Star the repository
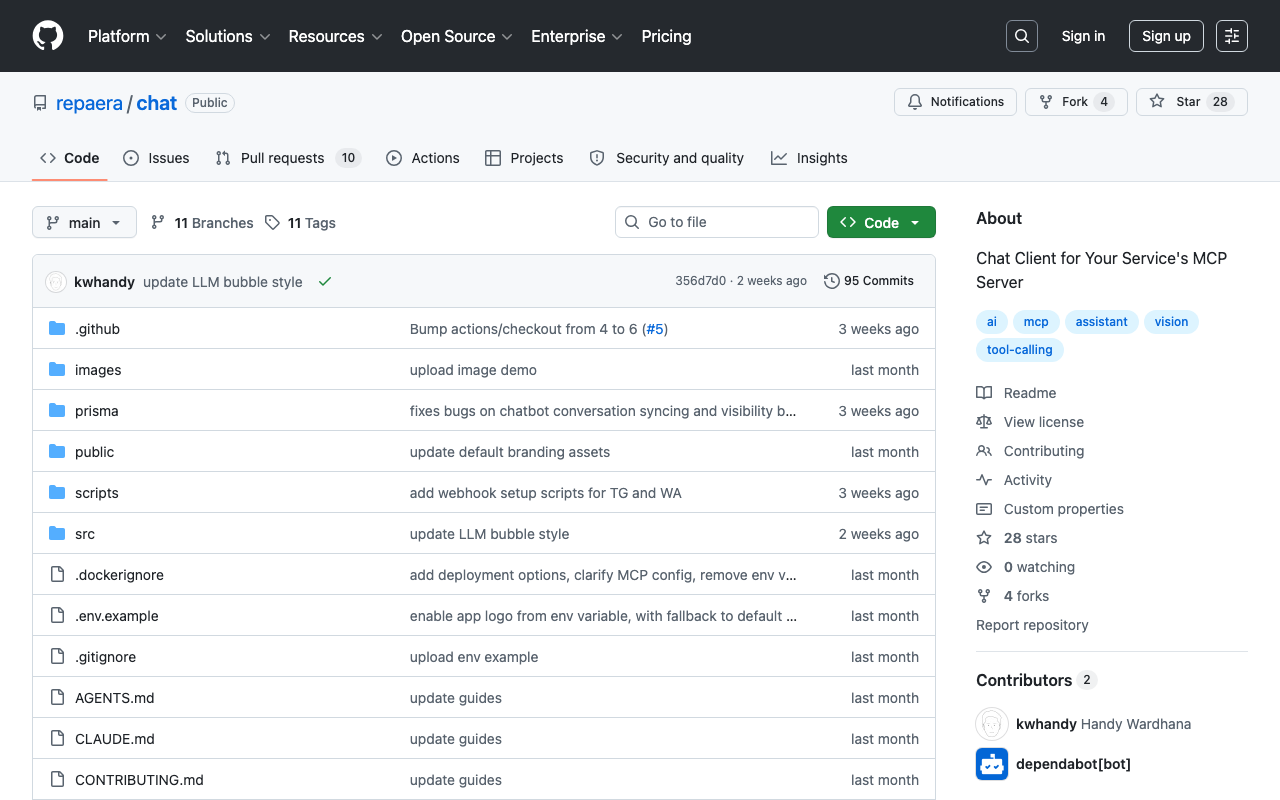Viewport: 1280px width, 800px height. [x=1192, y=102]
